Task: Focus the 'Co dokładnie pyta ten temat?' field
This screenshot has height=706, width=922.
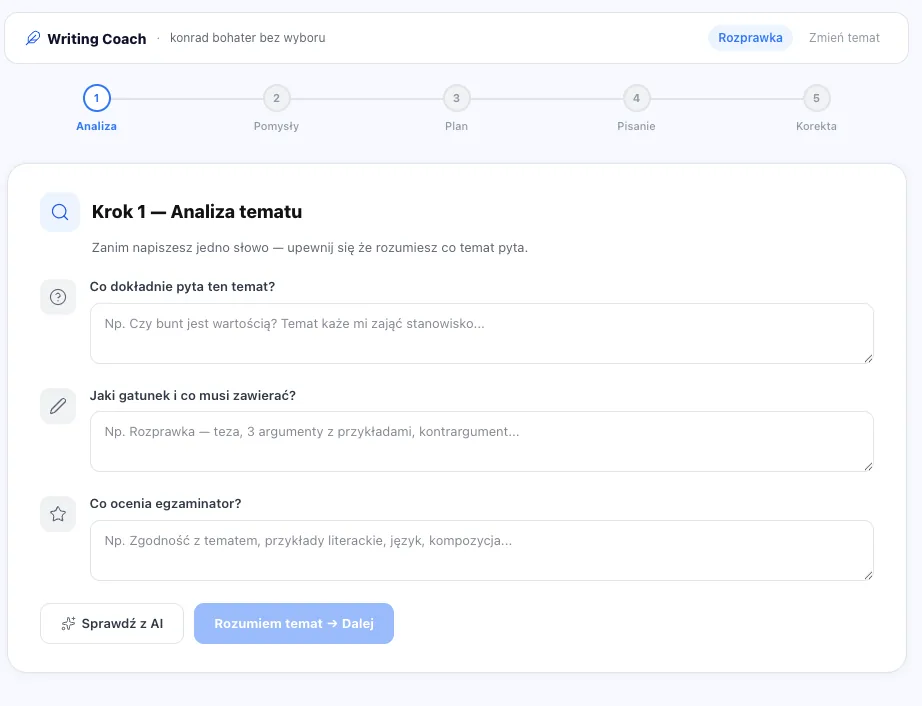Action: point(482,333)
